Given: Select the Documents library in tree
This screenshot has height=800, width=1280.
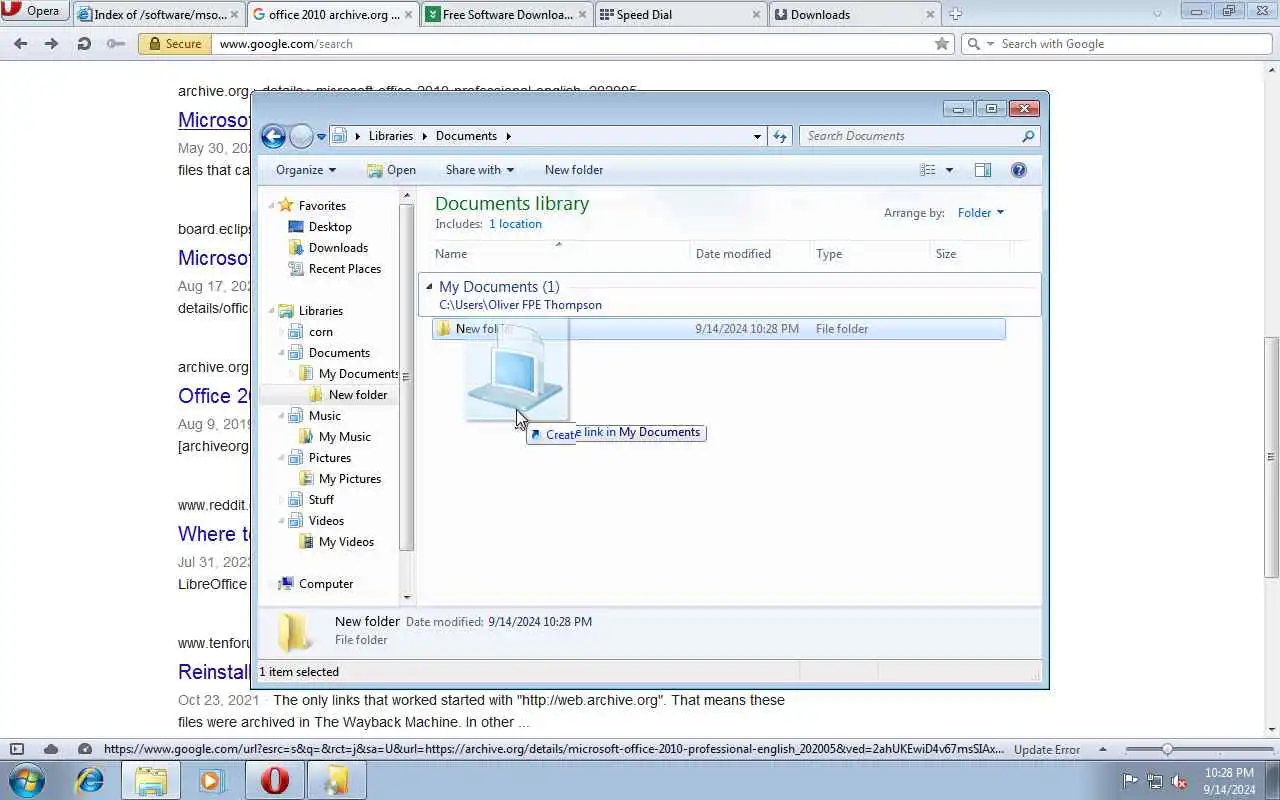Looking at the screenshot, I should [x=339, y=352].
